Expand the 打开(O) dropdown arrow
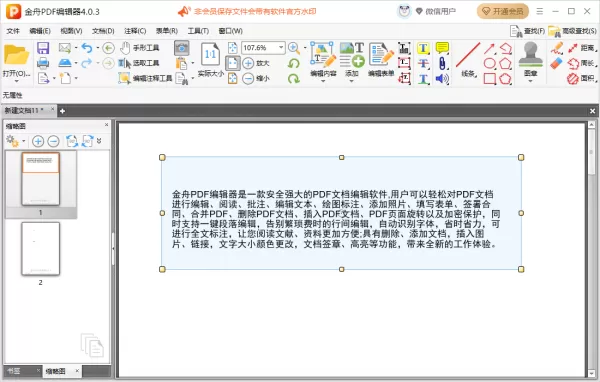The image size is (600, 382). pos(16,81)
